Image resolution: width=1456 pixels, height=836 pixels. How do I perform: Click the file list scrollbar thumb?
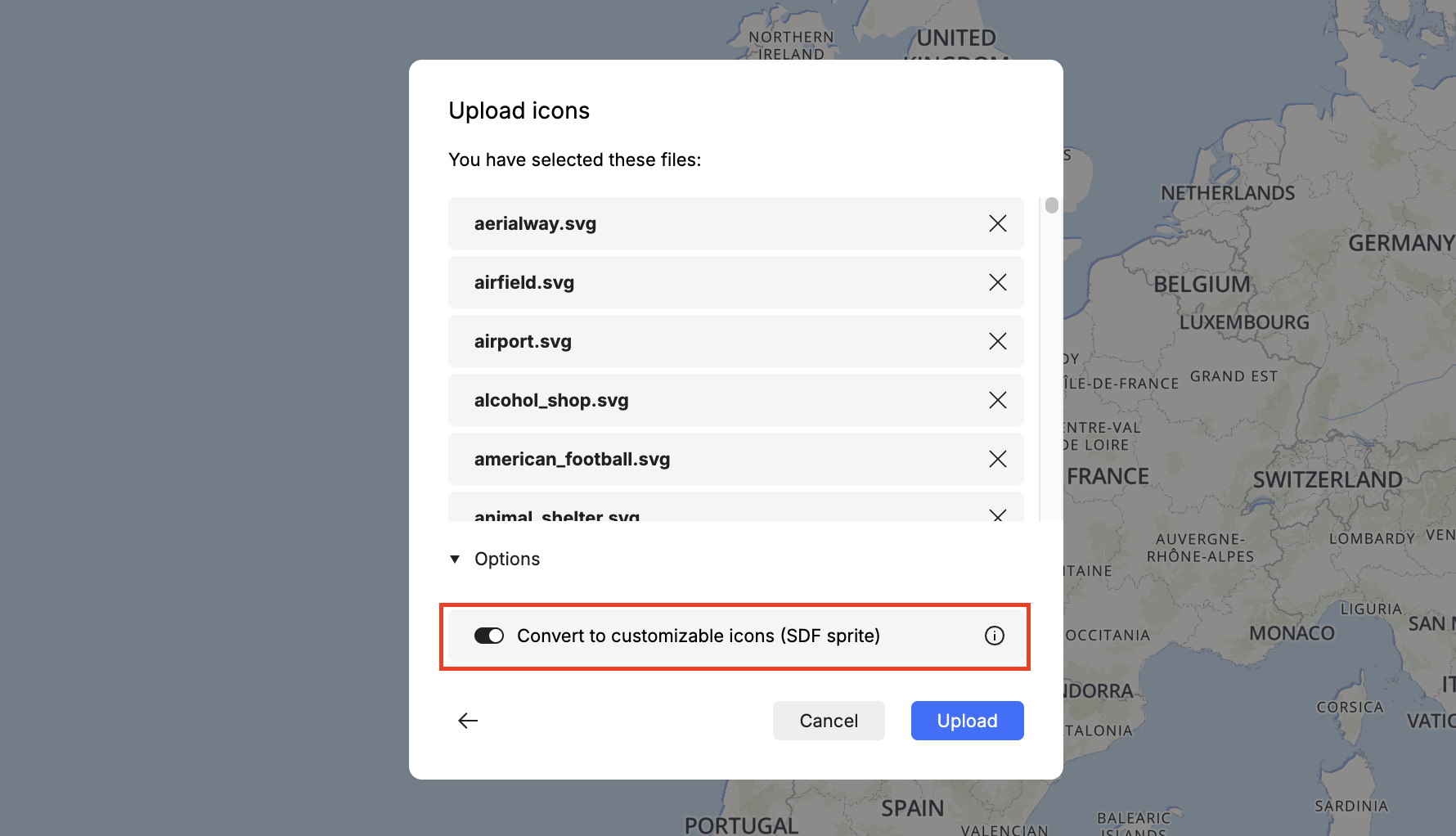pyautogui.click(x=1052, y=205)
